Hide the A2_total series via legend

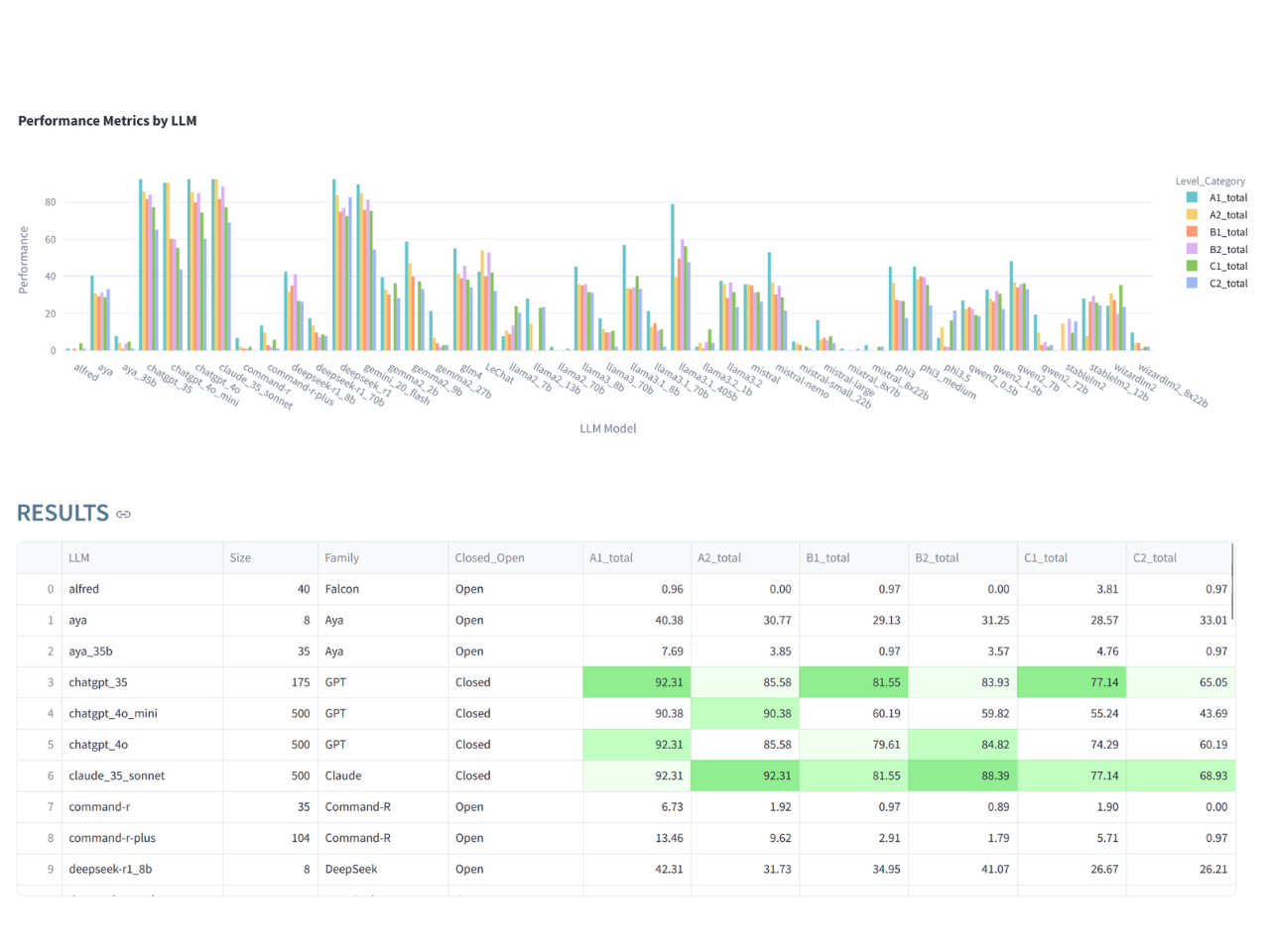[x=1227, y=215]
